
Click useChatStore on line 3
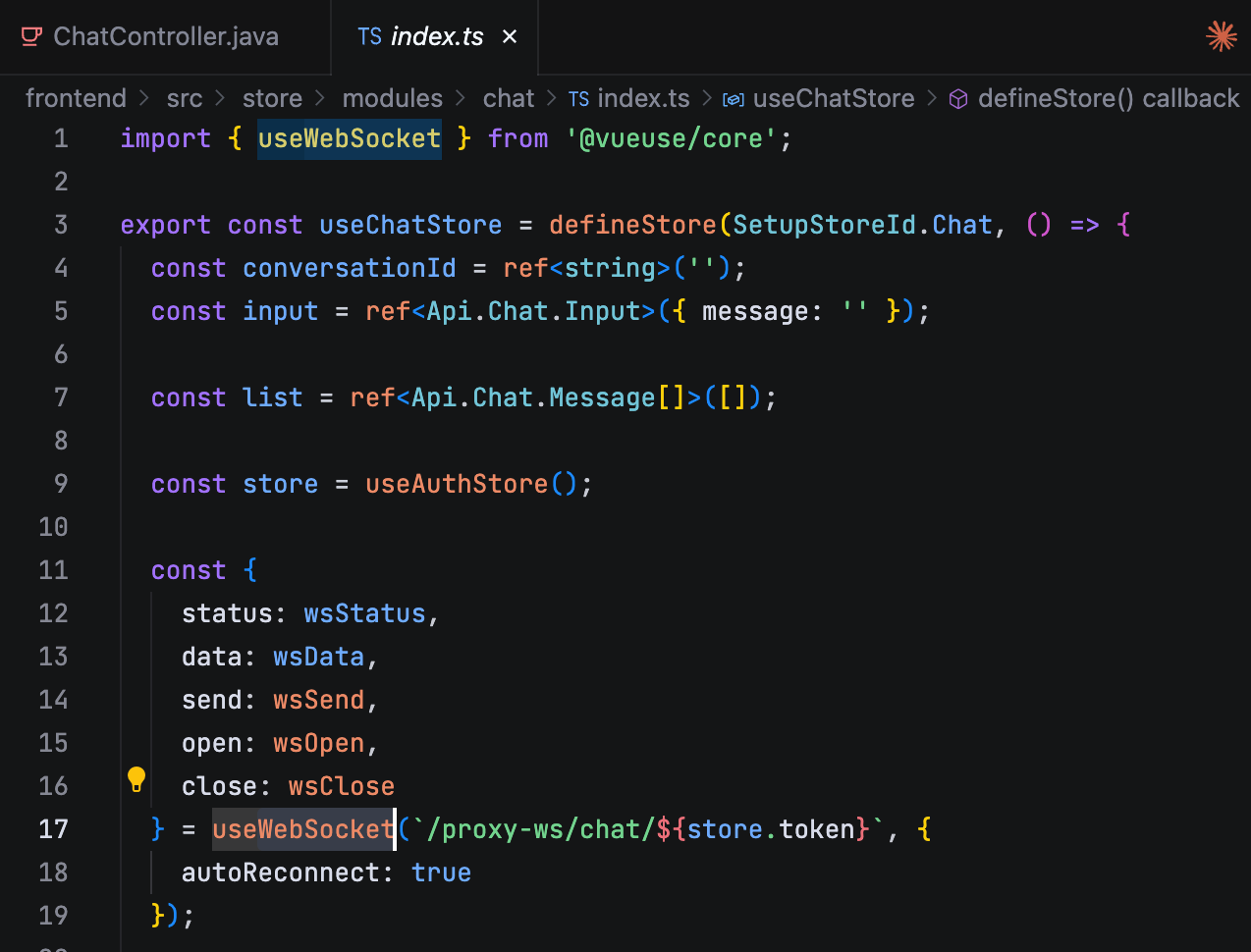click(x=410, y=225)
